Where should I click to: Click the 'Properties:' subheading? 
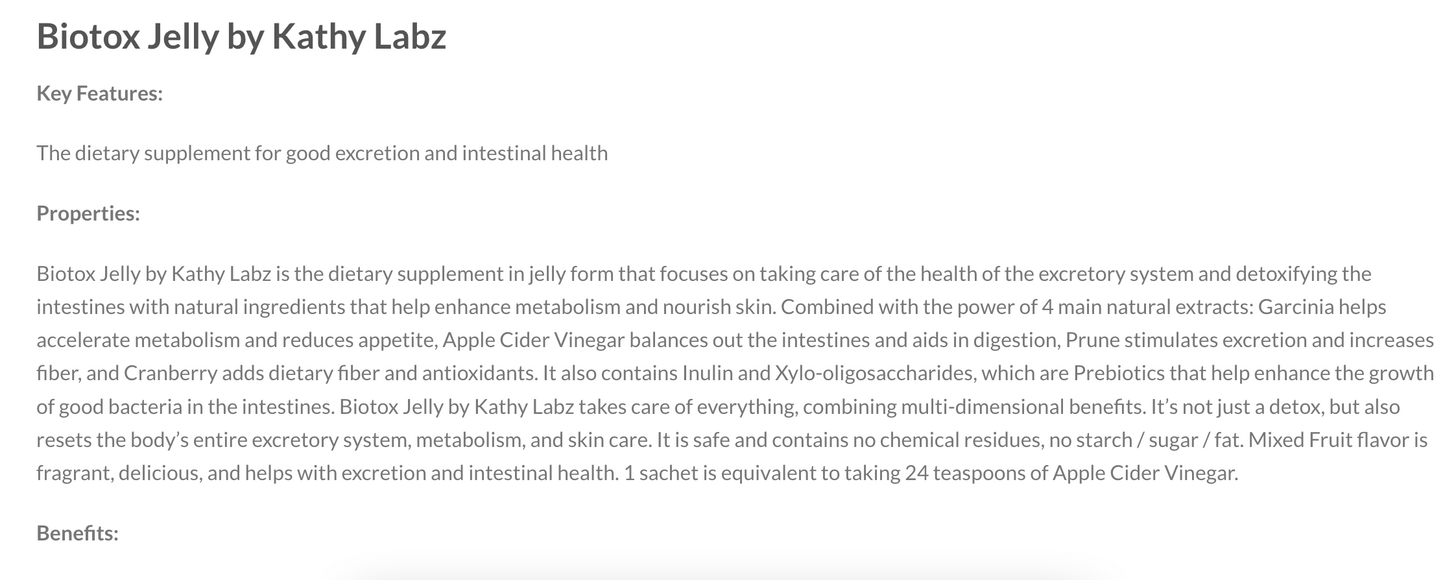pyautogui.click(x=88, y=214)
